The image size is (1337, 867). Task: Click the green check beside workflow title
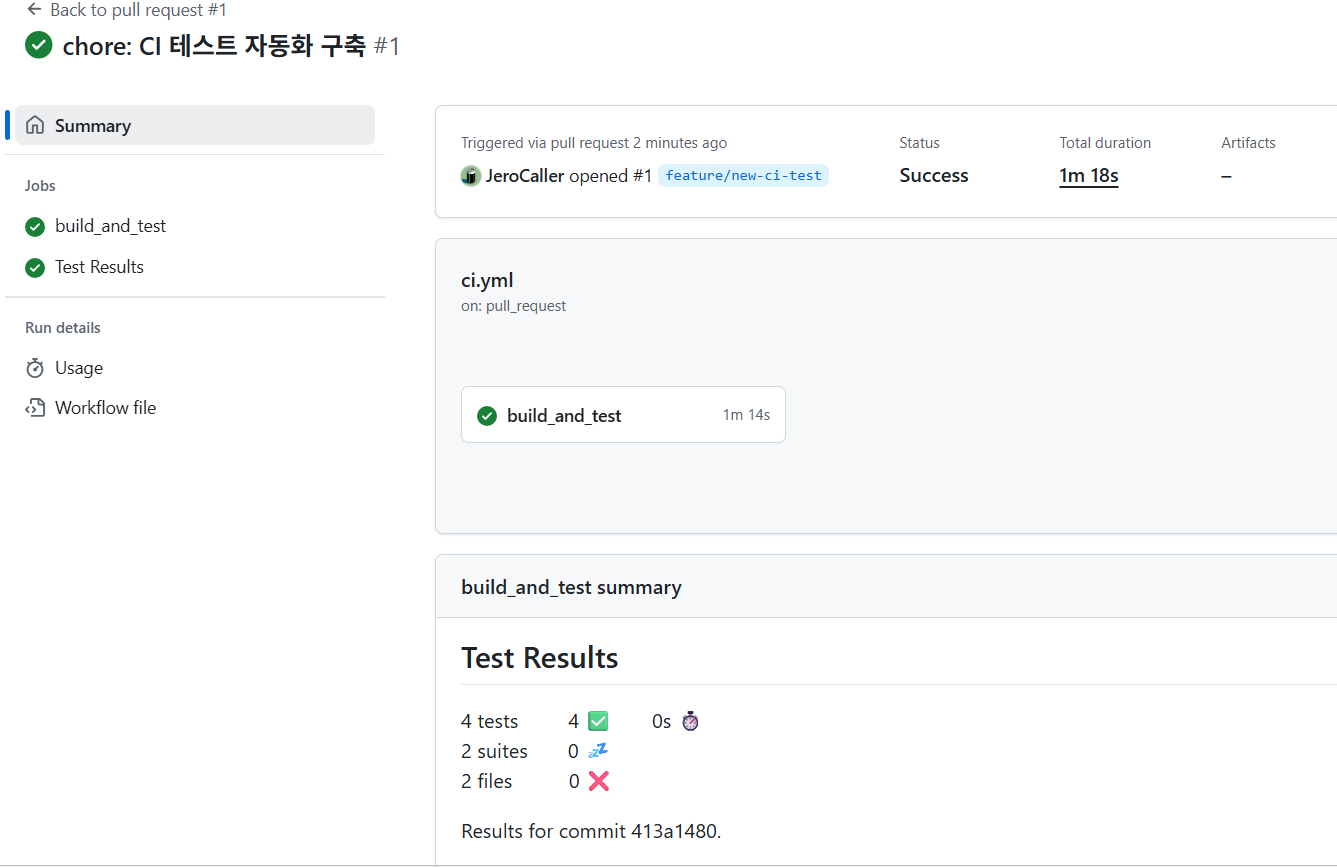[38, 45]
